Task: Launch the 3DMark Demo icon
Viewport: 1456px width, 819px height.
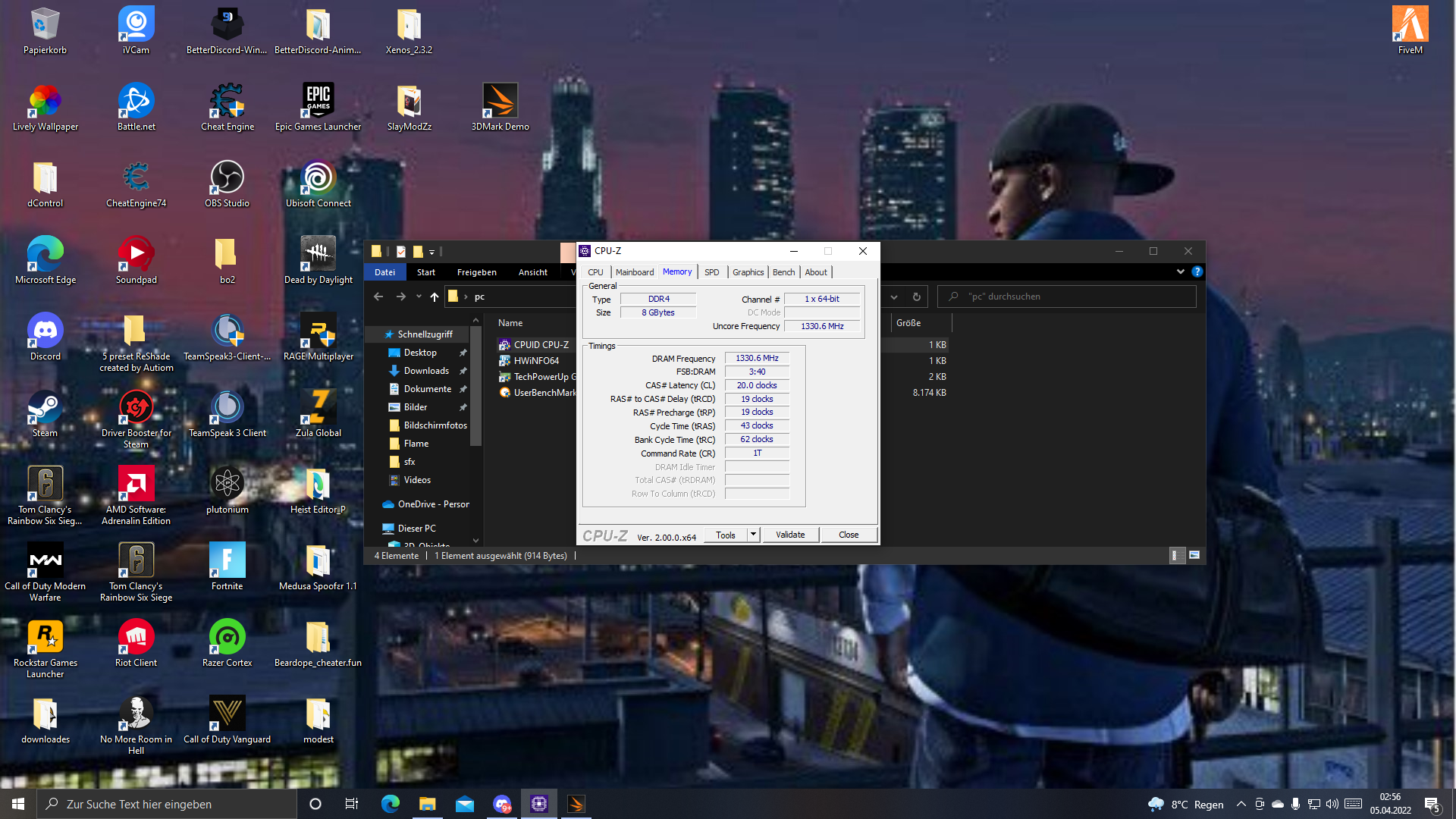Action: coord(500,102)
